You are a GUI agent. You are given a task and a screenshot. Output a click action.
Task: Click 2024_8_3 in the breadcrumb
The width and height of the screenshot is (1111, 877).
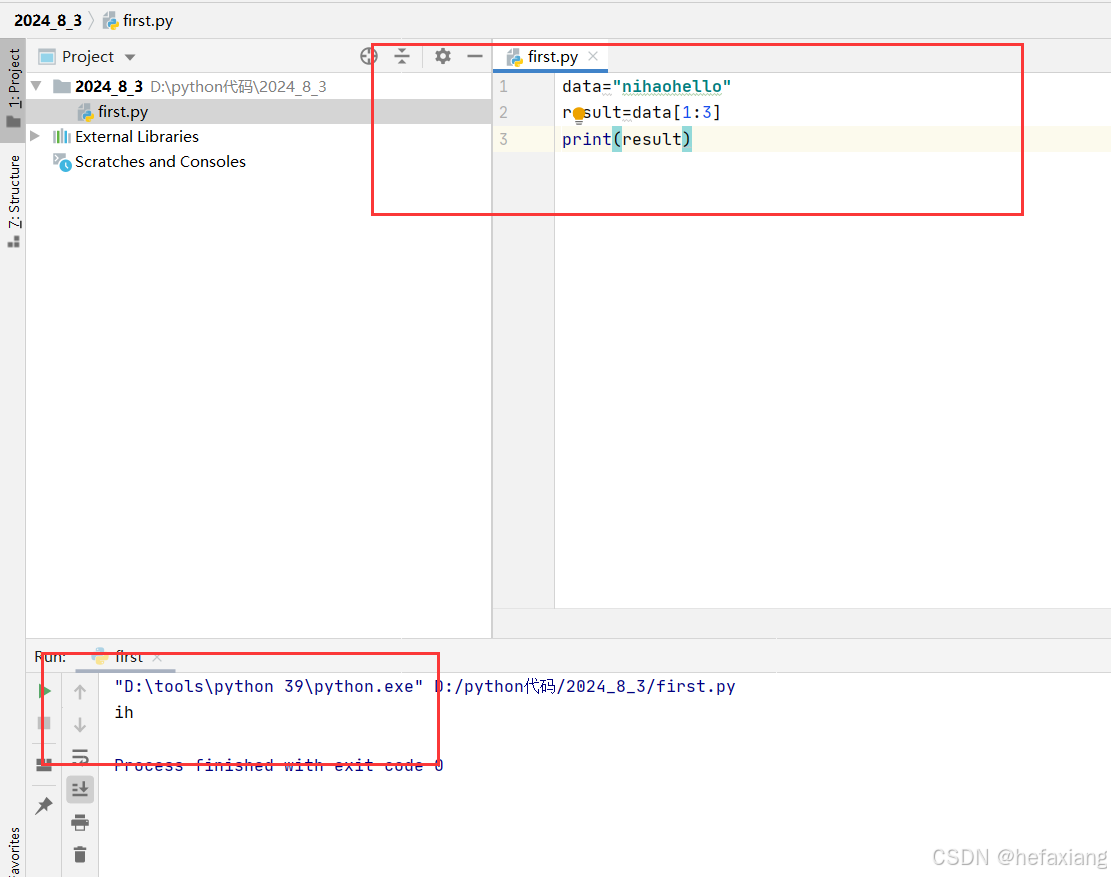tap(48, 20)
